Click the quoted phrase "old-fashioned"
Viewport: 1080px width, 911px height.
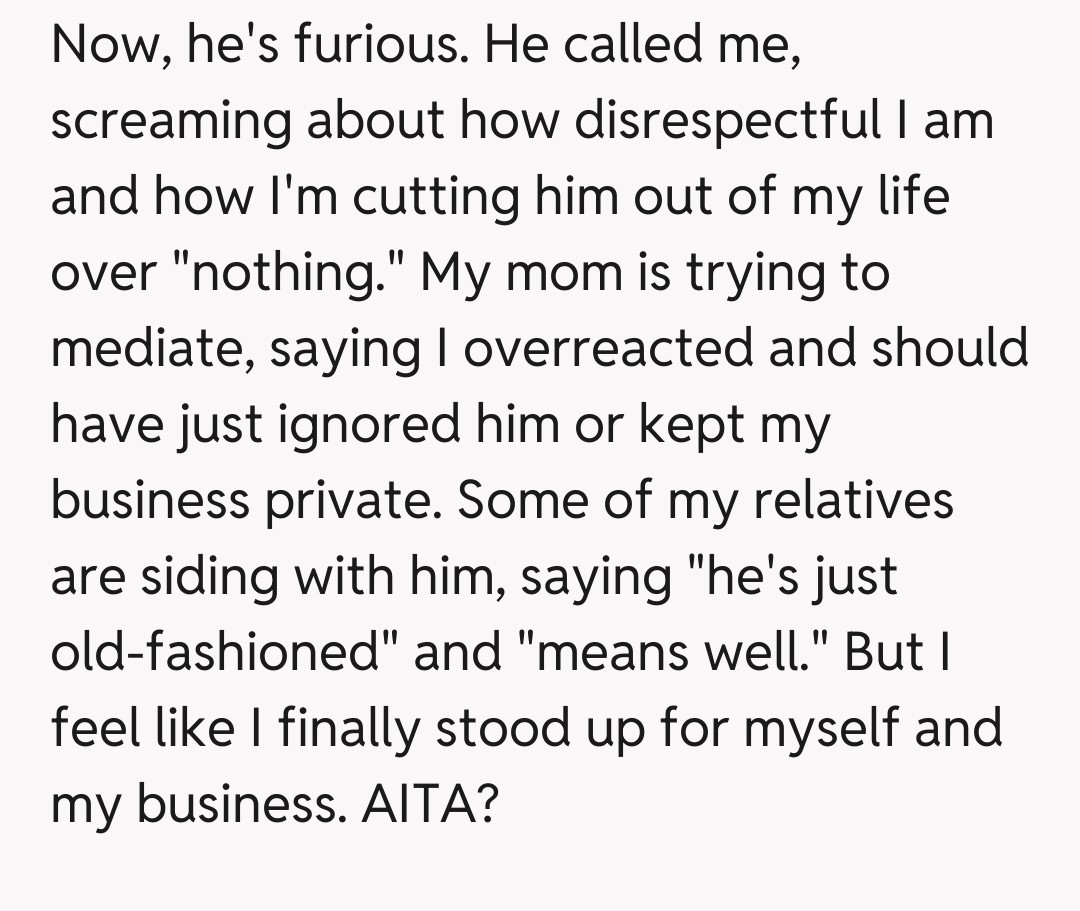(x=224, y=653)
